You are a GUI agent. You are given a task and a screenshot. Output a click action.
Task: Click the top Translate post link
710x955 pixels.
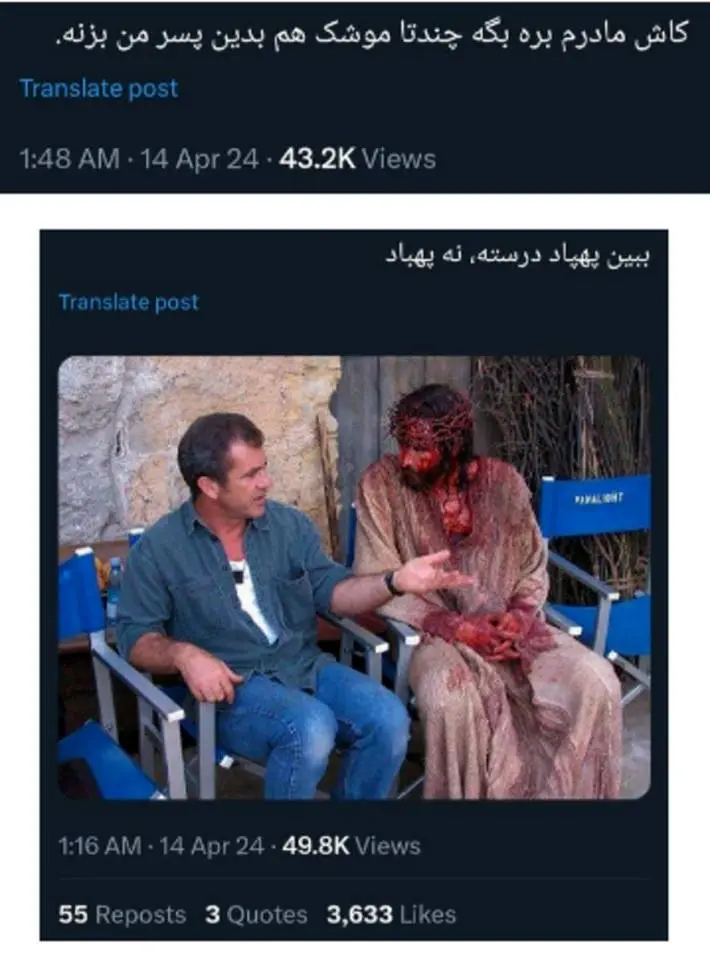pos(99,89)
